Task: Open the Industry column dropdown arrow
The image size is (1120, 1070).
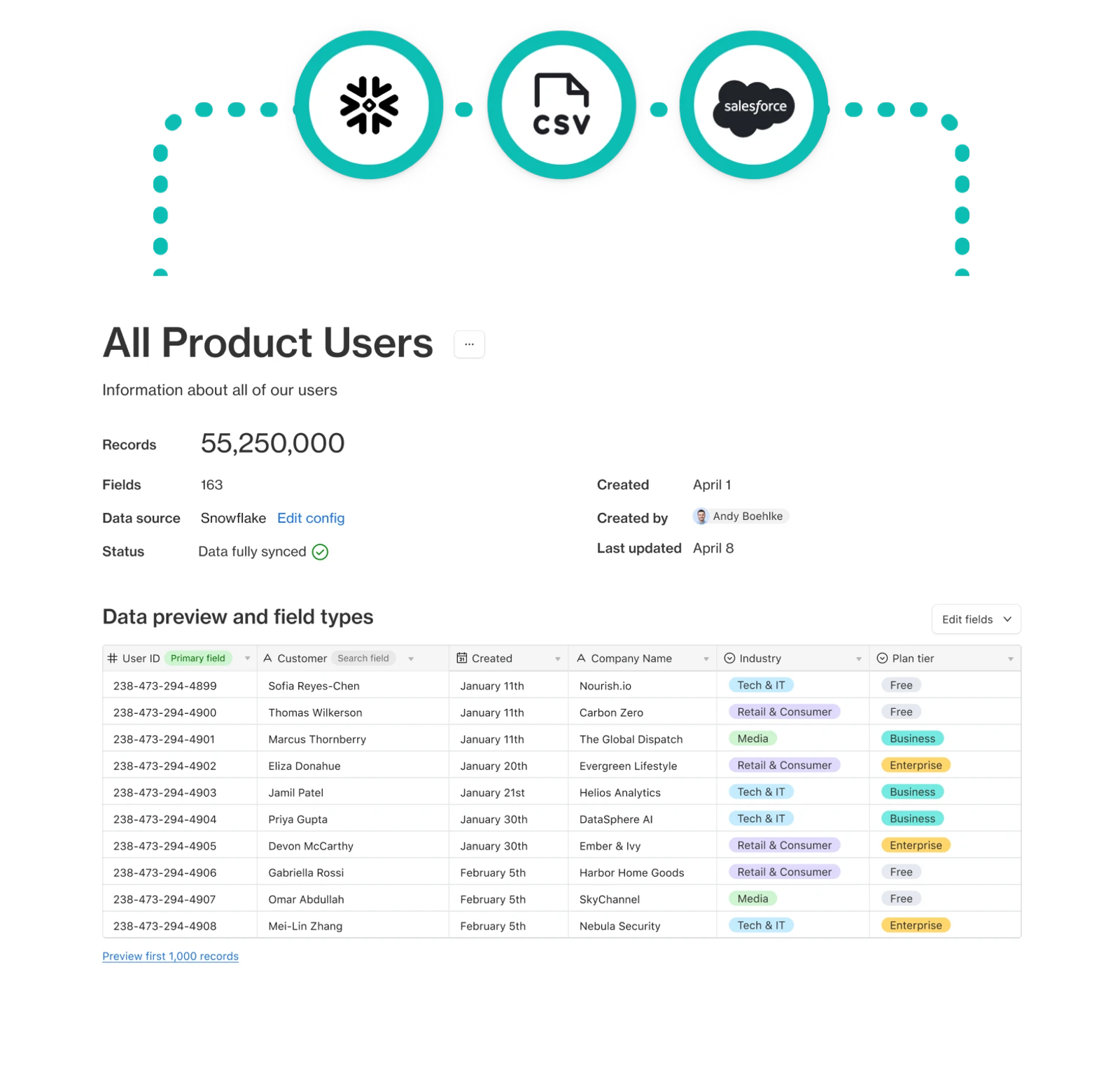Action: (x=859, y=659)
